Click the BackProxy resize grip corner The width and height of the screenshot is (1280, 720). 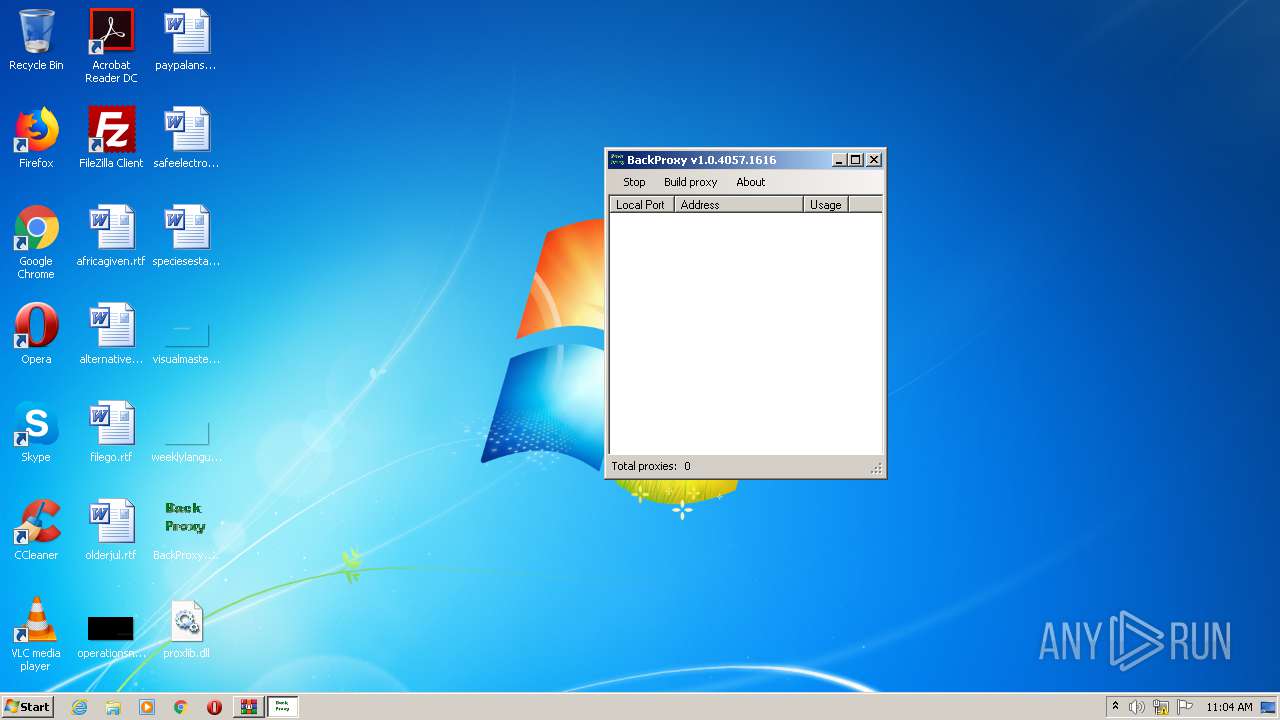[876, 468]
